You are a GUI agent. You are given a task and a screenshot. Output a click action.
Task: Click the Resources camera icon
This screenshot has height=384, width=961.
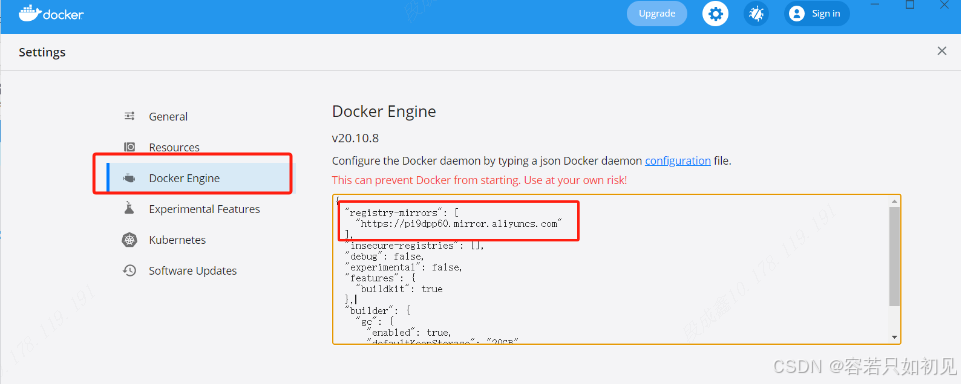(129, 147)
